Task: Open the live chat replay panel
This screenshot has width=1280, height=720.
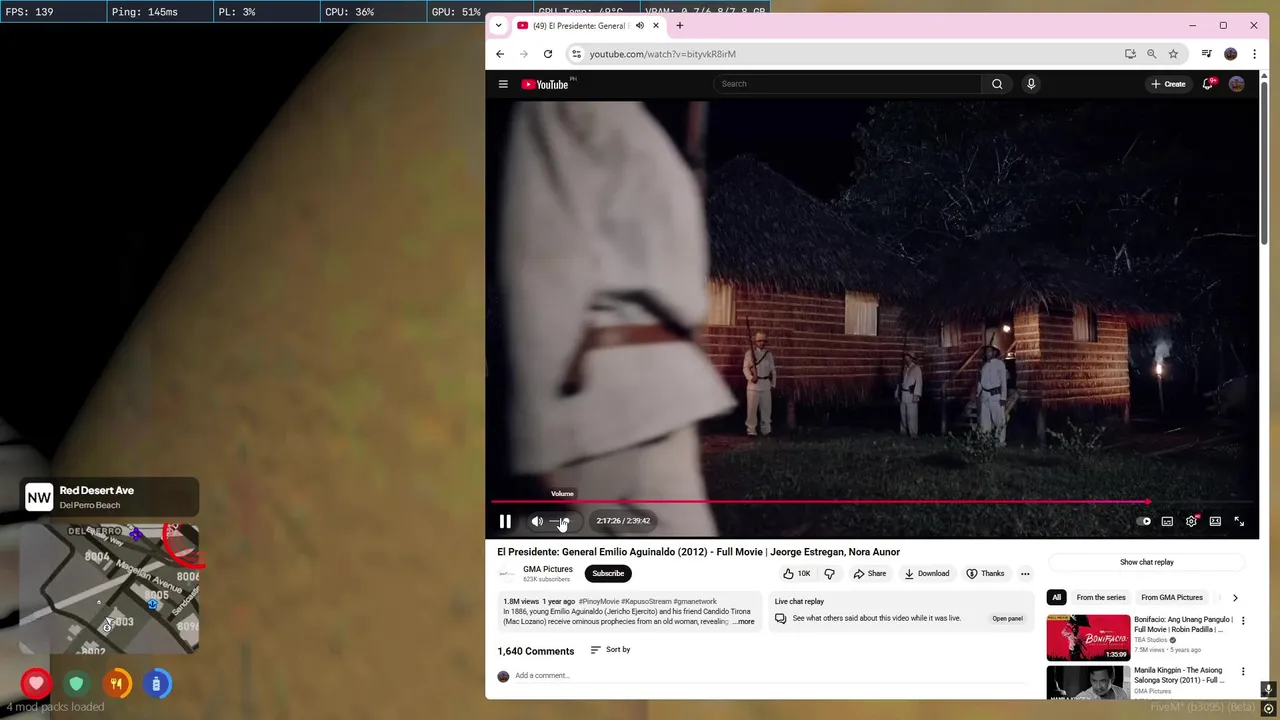Action: pyautogui.click(x=1007, y=619)
